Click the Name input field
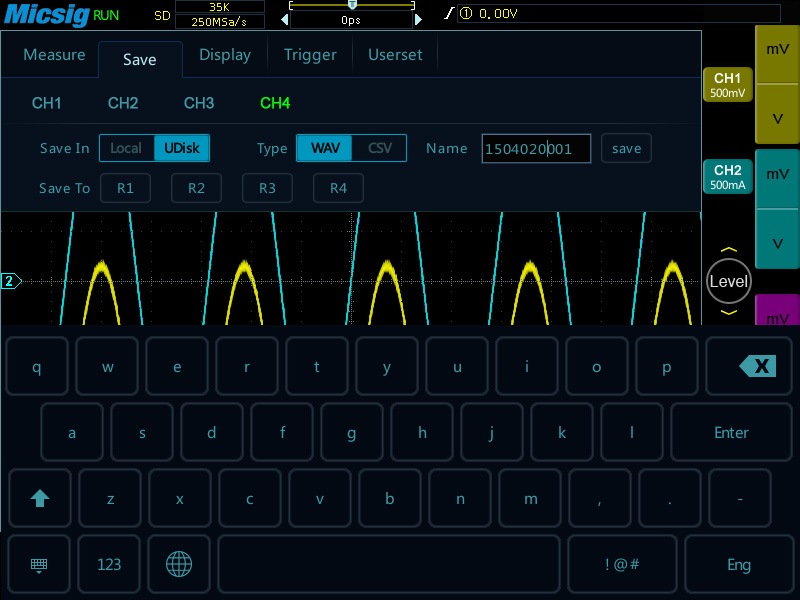This screenshot has width=800, height=600. (x=536, y=148)
